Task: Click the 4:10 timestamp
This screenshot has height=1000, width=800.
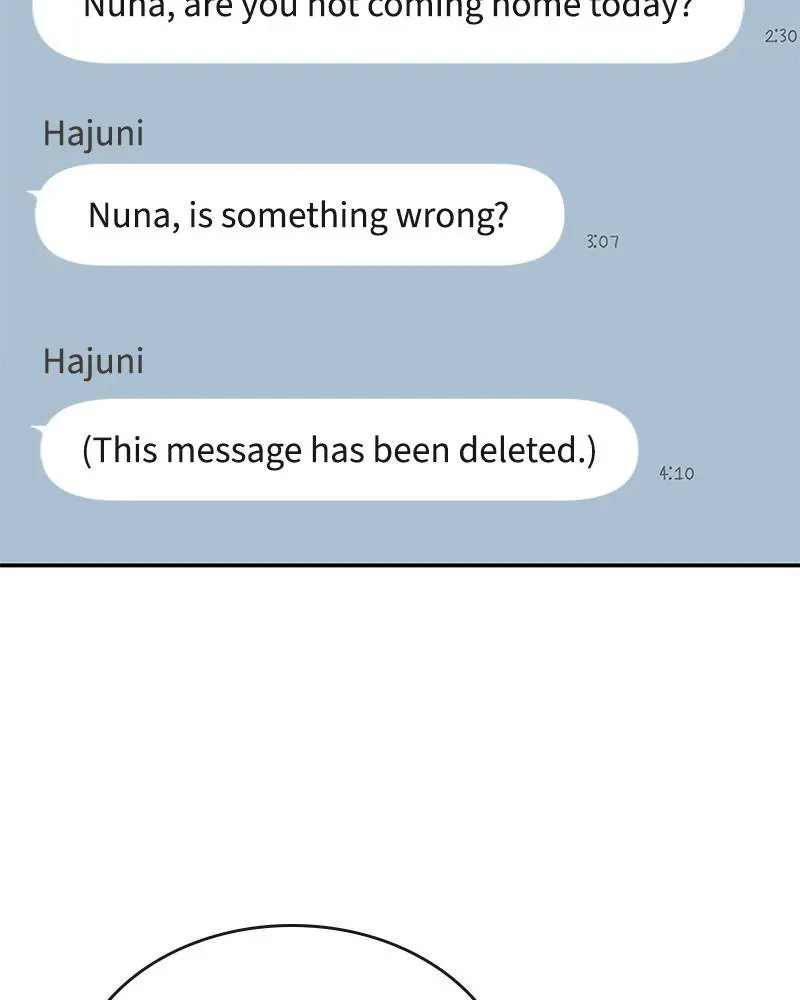Action: pyautogui.click(x=676, y=473)
